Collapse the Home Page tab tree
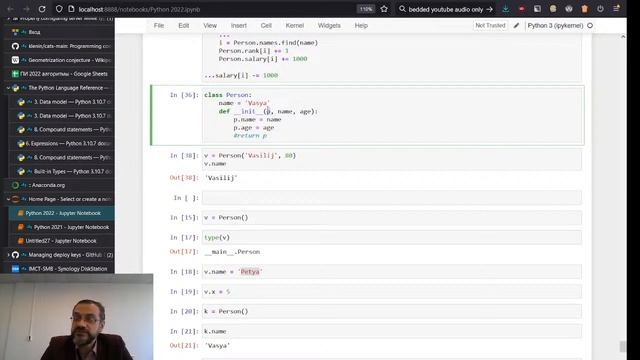640x360 pixels. click(8, 199)
